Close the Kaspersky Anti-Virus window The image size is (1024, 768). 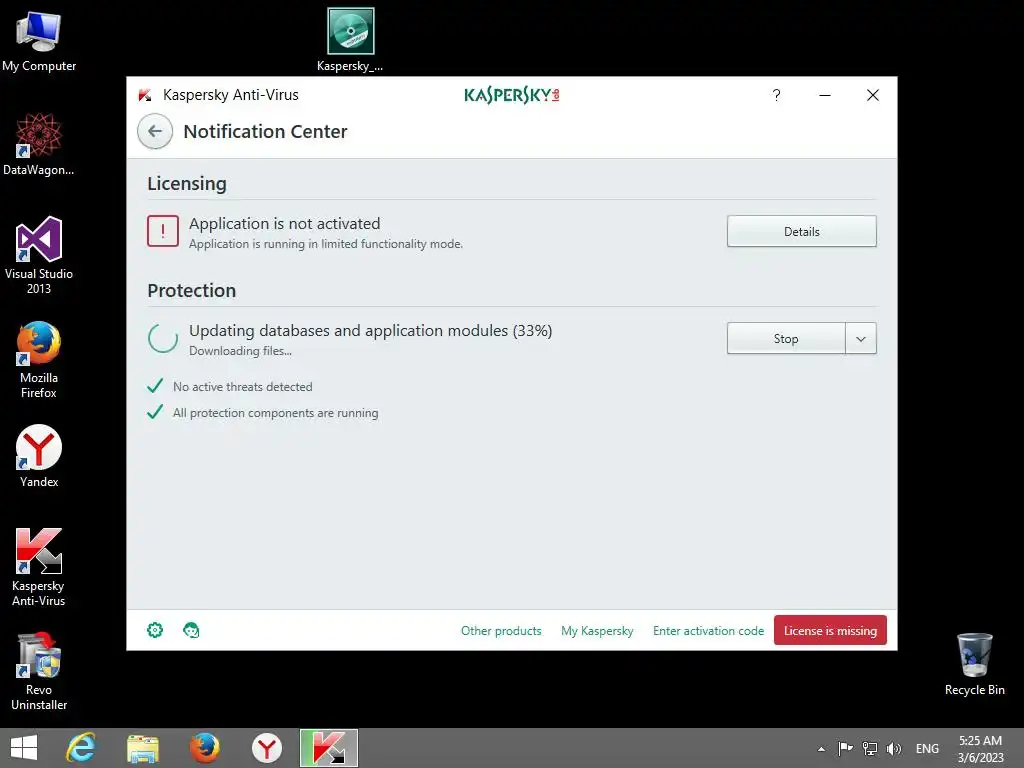pyautogui.click(x=872, y=95)
